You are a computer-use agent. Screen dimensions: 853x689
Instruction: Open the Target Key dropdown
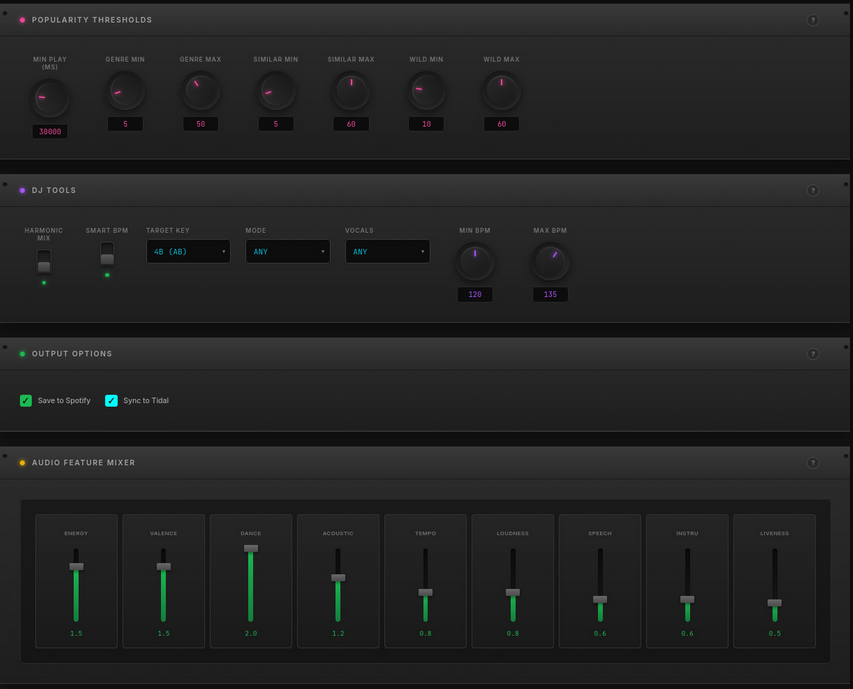188,252
